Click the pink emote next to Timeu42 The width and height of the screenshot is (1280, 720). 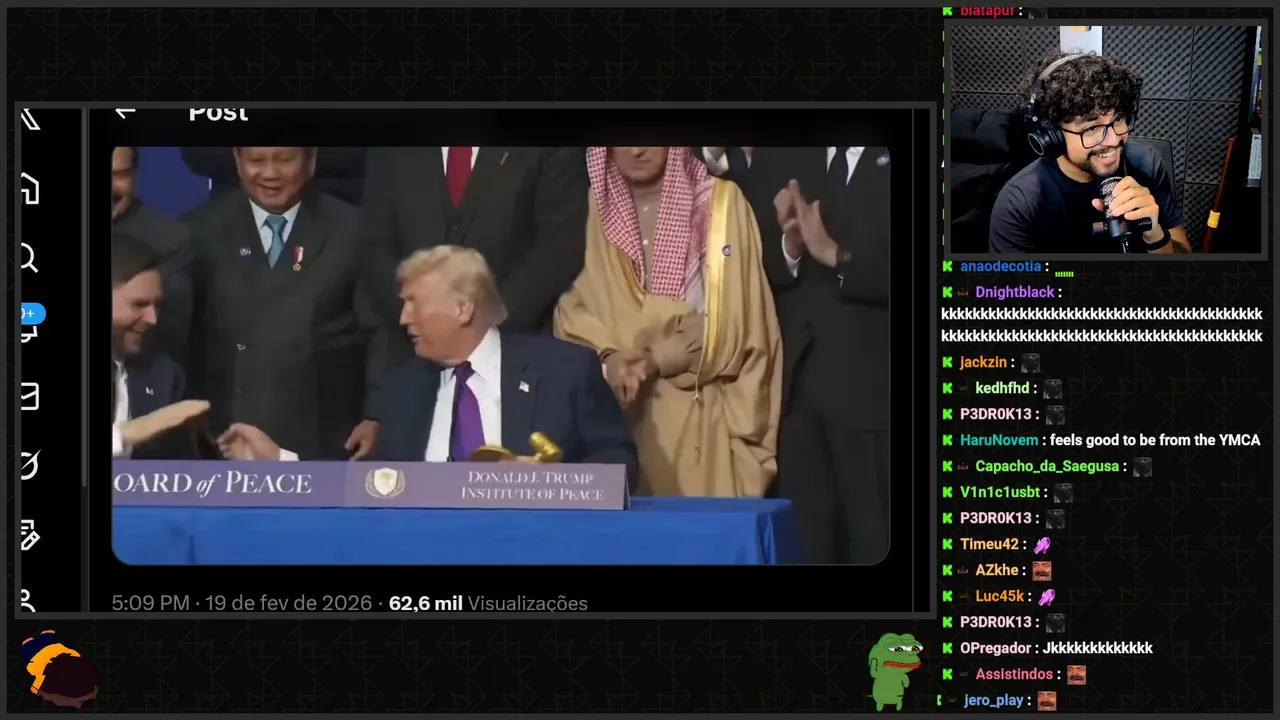tap(1043, 545)
